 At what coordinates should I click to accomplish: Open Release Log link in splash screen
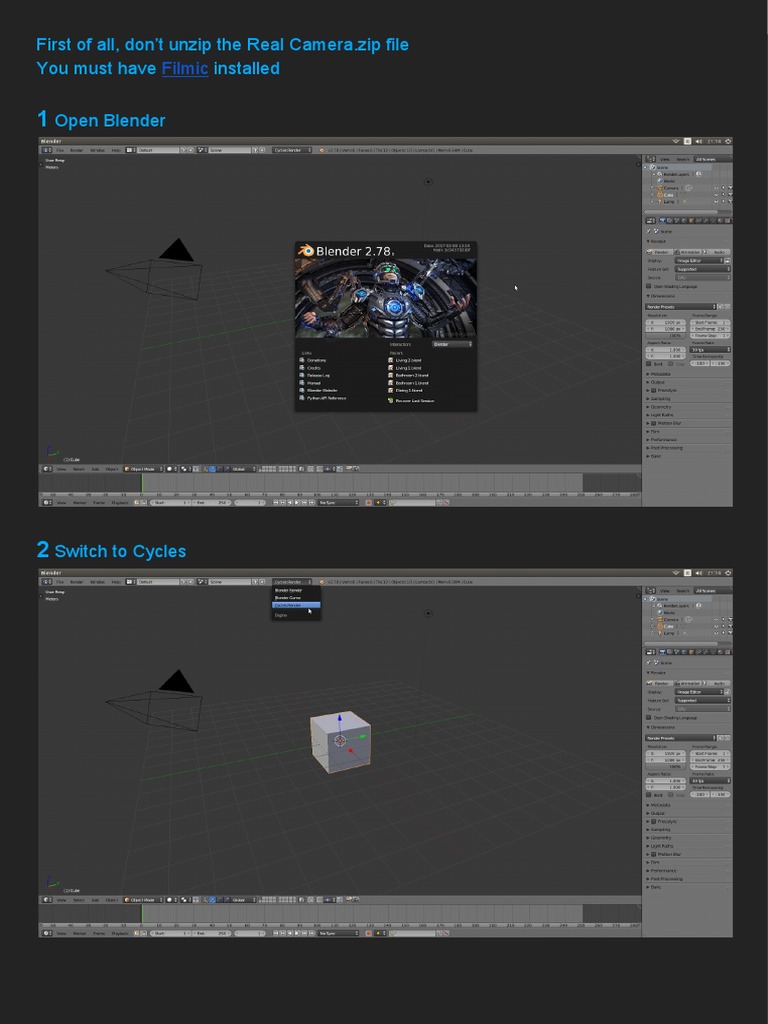[x=318, y=376]
